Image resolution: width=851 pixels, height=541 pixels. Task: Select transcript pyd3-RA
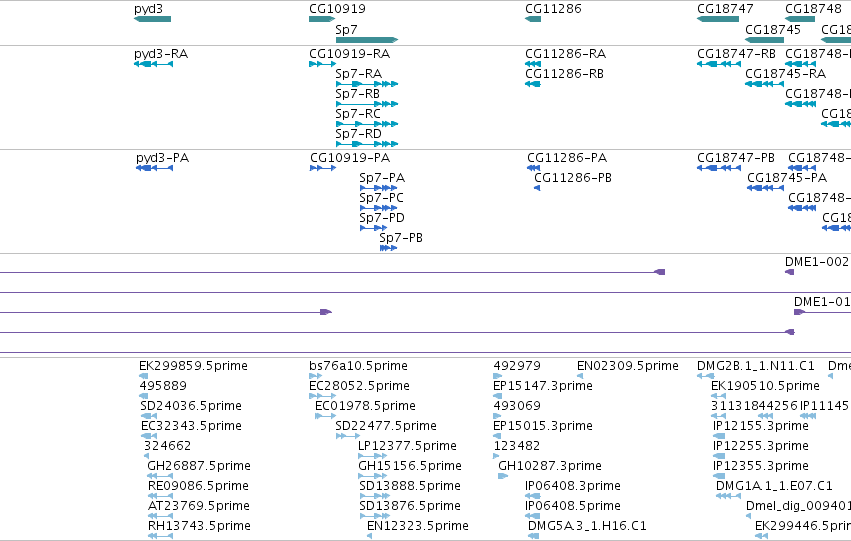point(154,64)
